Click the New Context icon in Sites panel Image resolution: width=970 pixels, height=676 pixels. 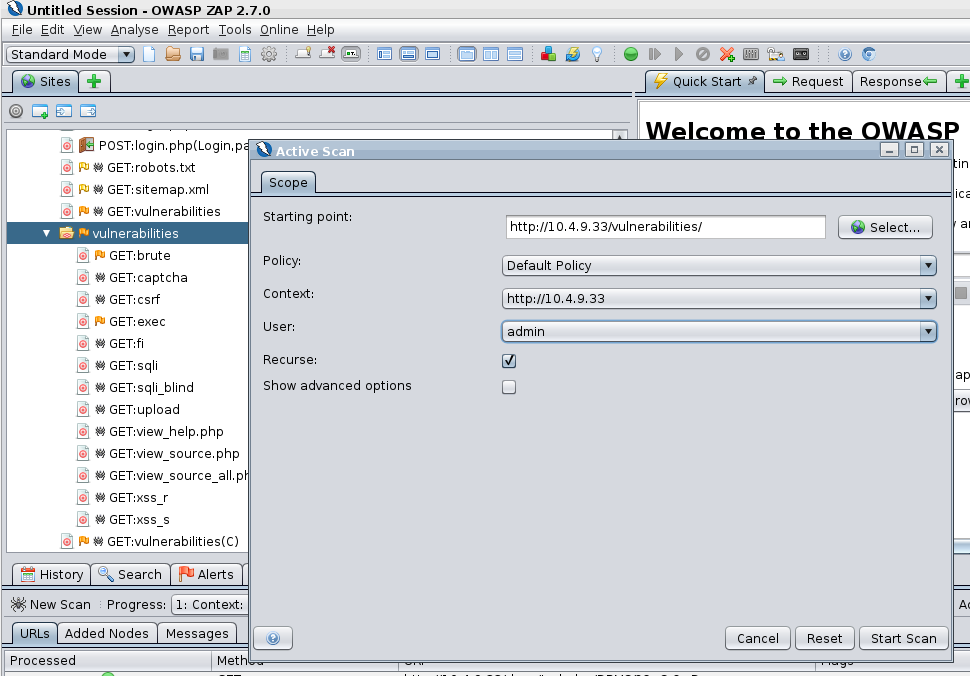(40, 111)
